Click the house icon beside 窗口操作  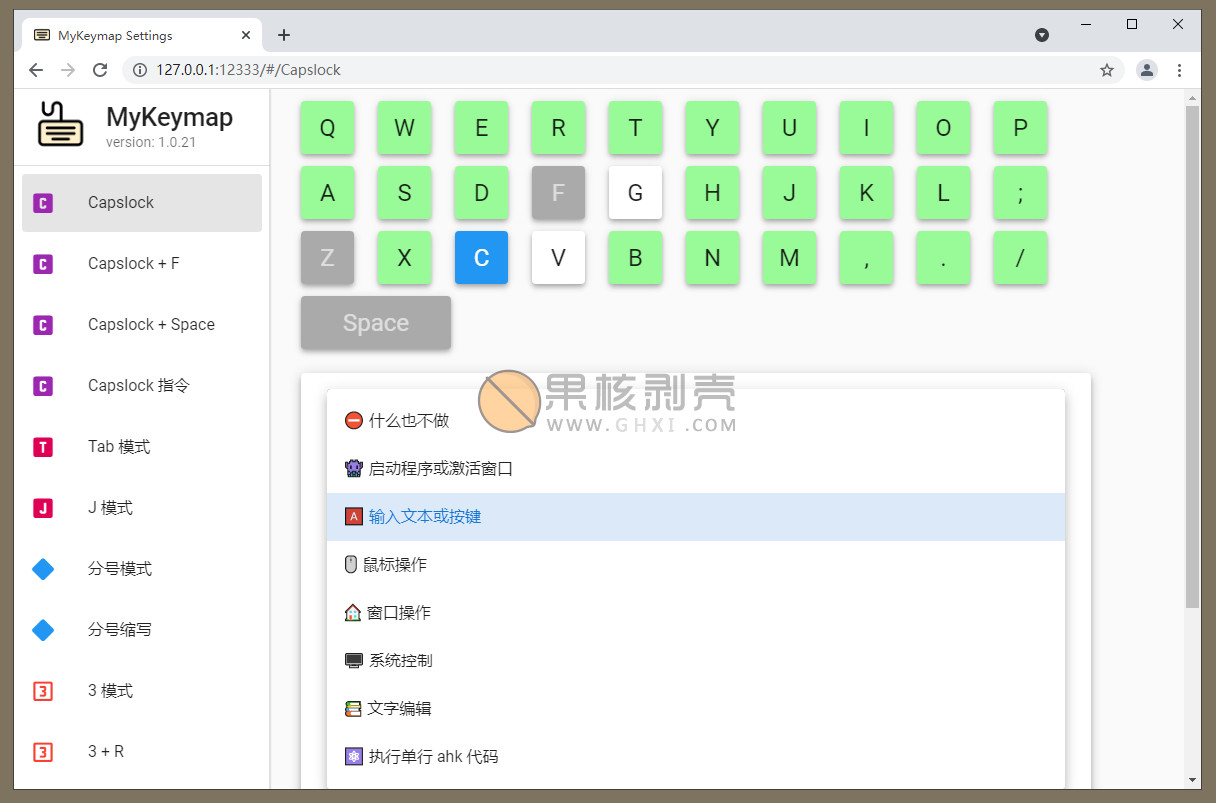(354, 612)
